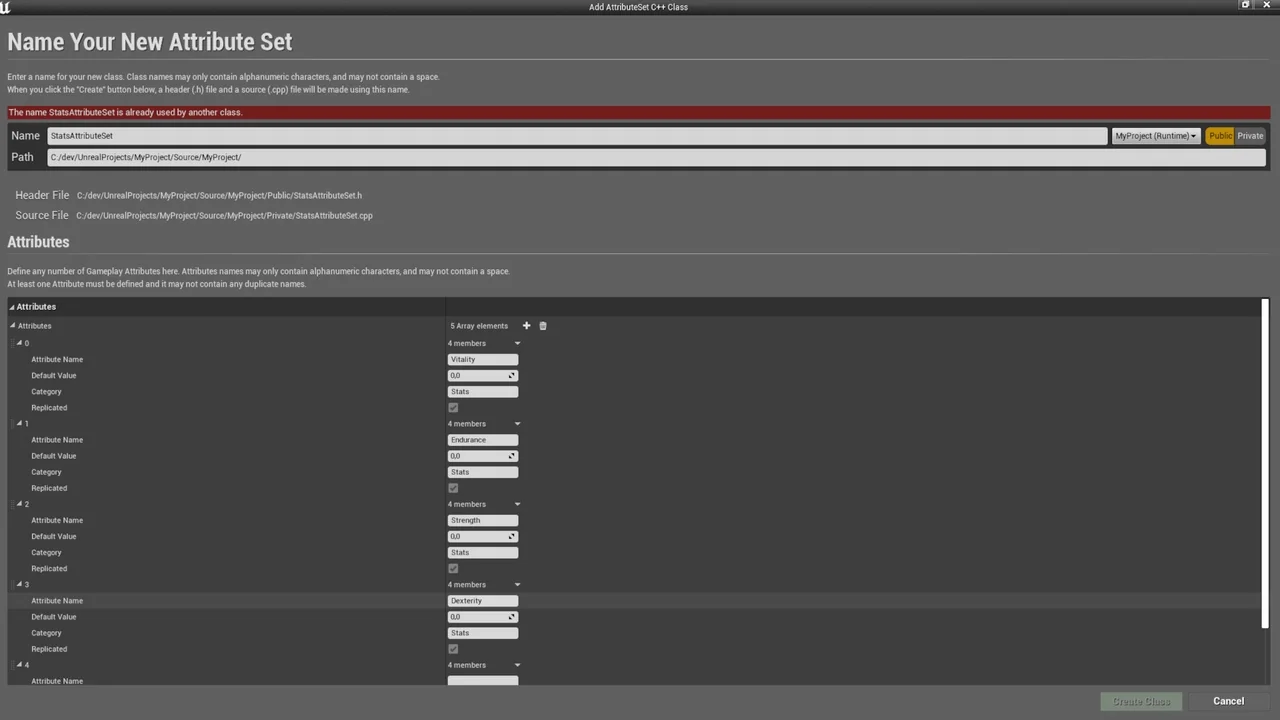Open the 4 members dropdown for element 0
This screenshot has height=720, width=1280.
pos(517,343)
